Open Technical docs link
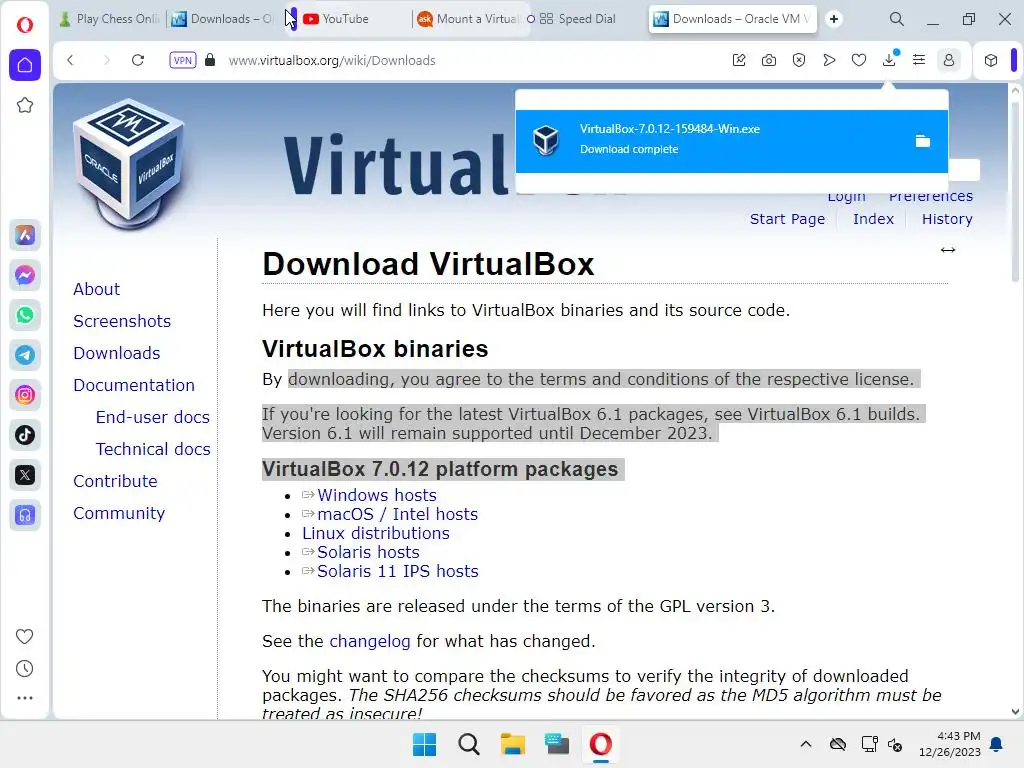Image resolution: width=1024 pixels, height=768 pixels. coord(153,449)
